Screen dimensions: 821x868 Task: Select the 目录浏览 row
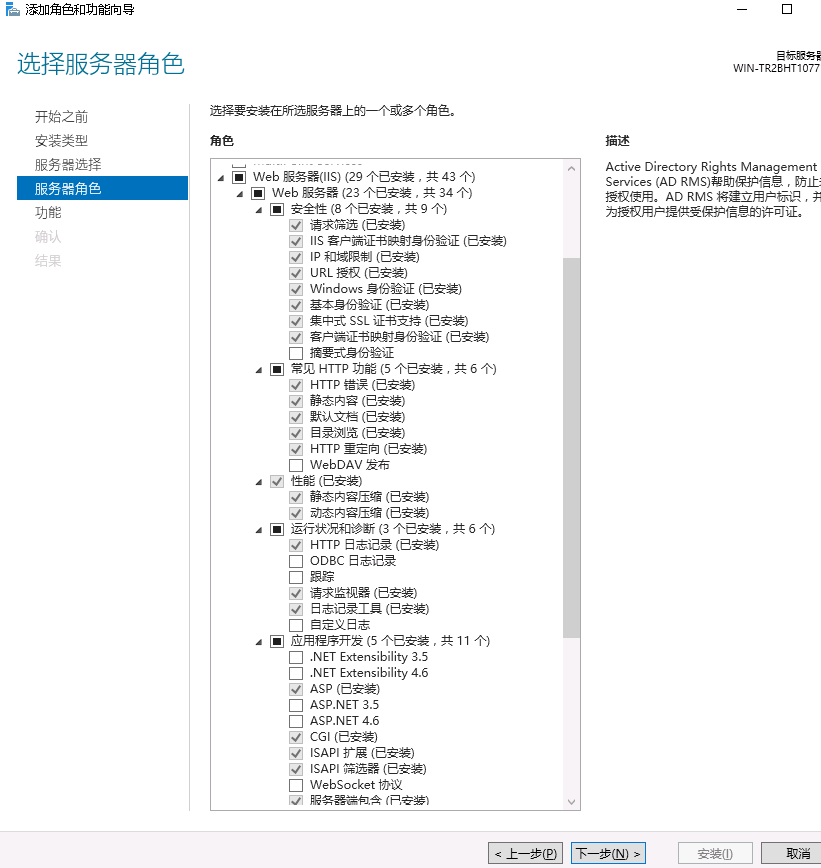[357, 433]
